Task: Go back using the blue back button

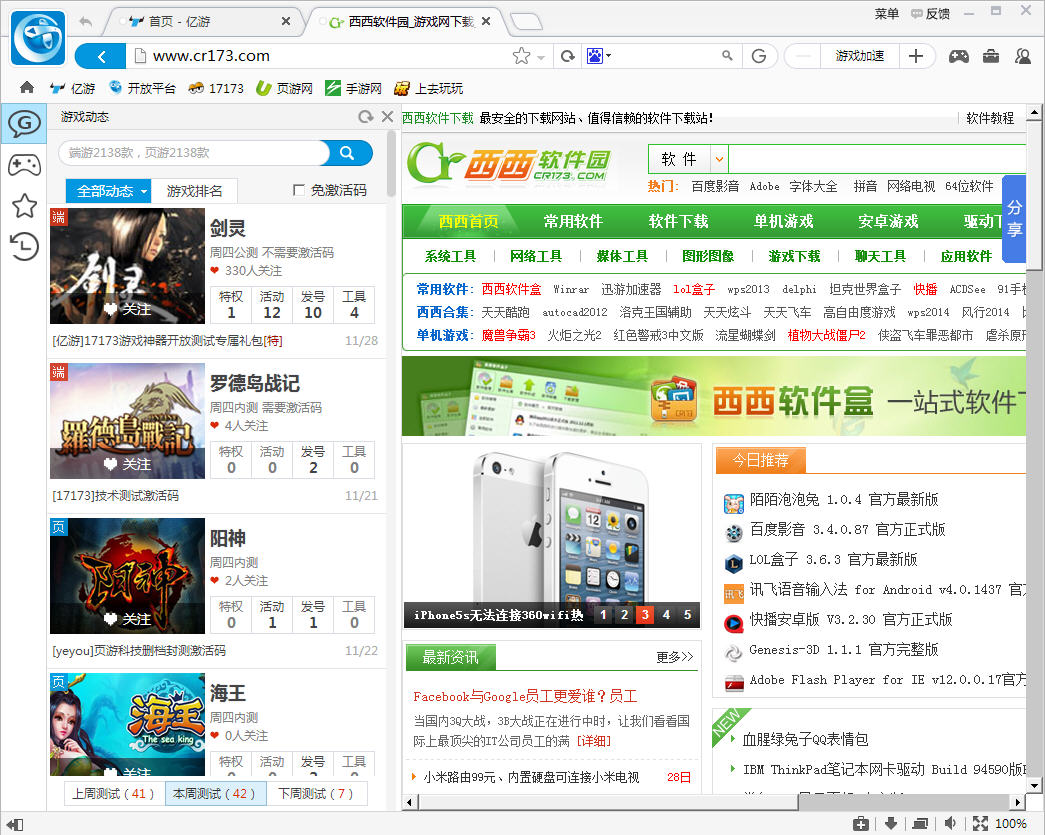Action: 101,57
